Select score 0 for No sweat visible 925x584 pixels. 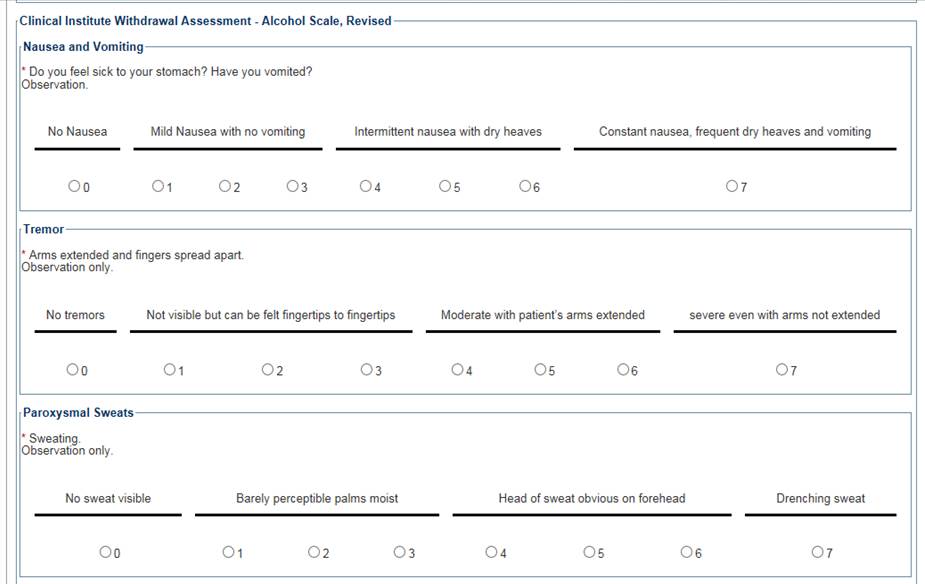click(105, 552)
